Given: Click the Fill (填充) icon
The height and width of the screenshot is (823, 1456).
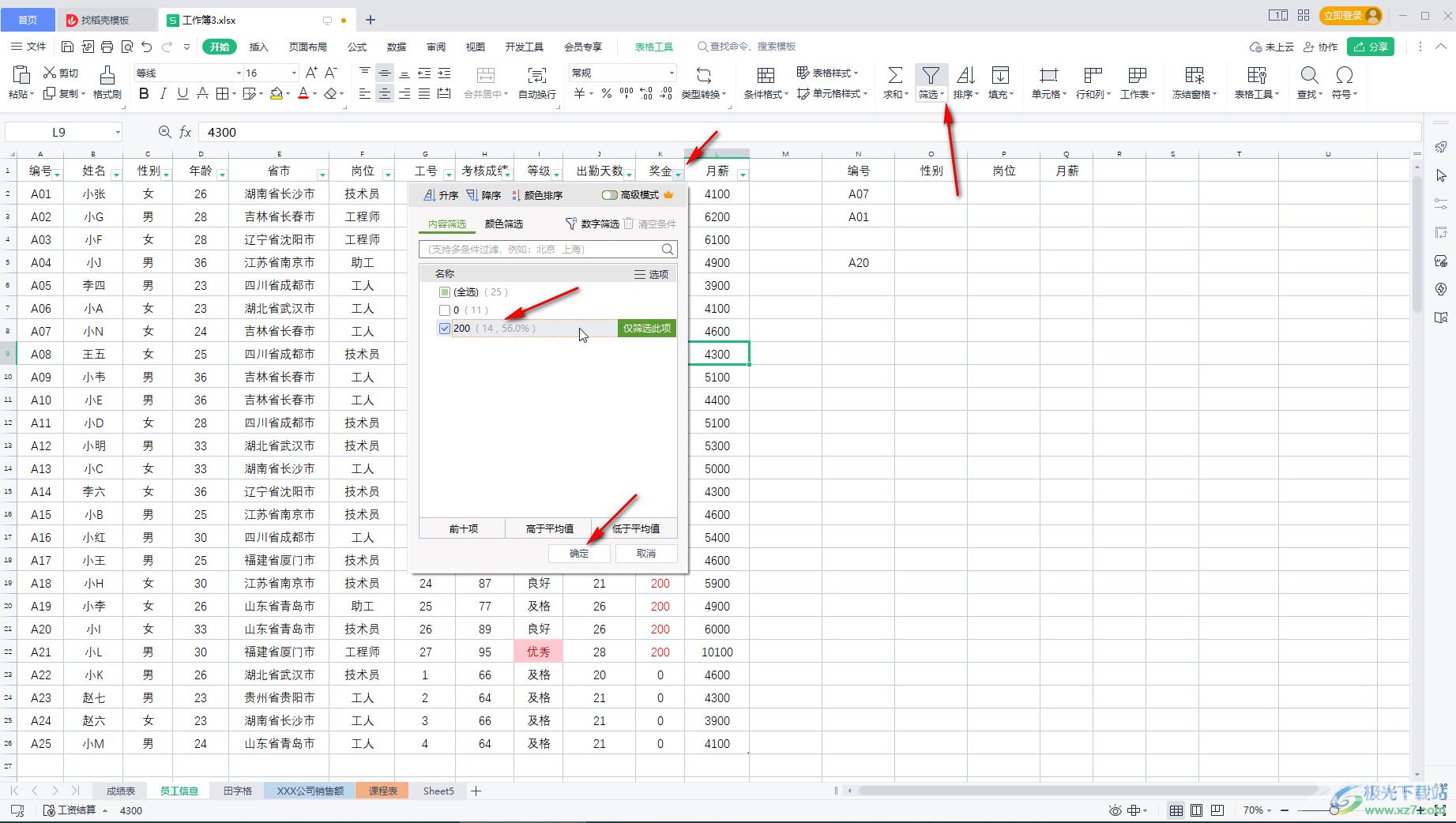Looking at the screenshot, I should tap(1000, 74).
